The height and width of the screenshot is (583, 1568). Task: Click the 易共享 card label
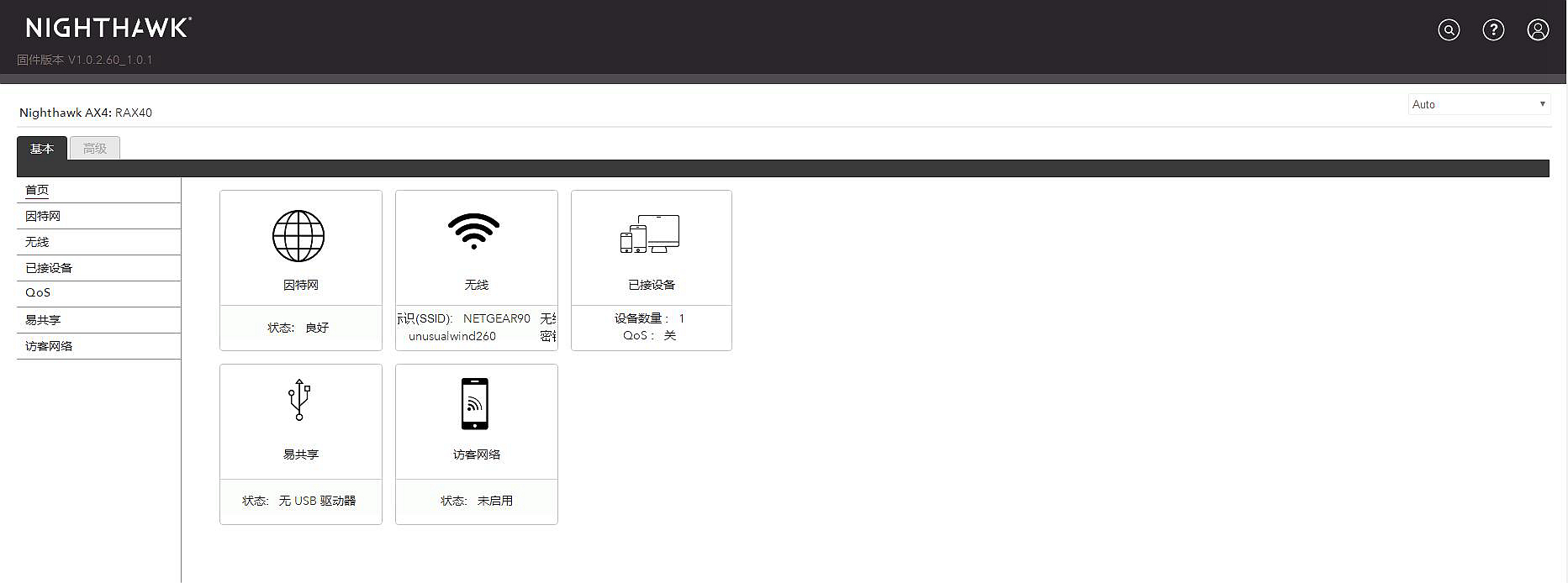tap(301, 454)
